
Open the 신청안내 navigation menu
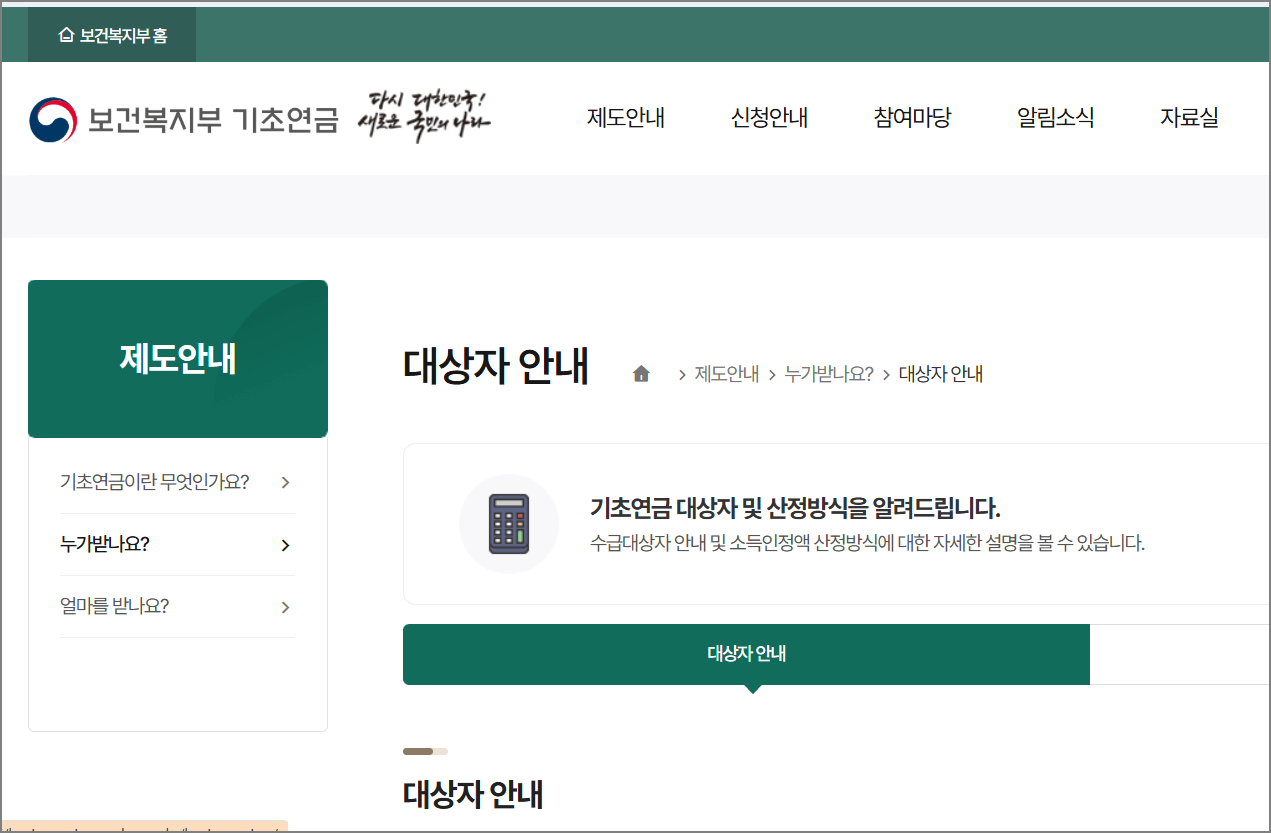pyautogui.click(x=769, y=117)
